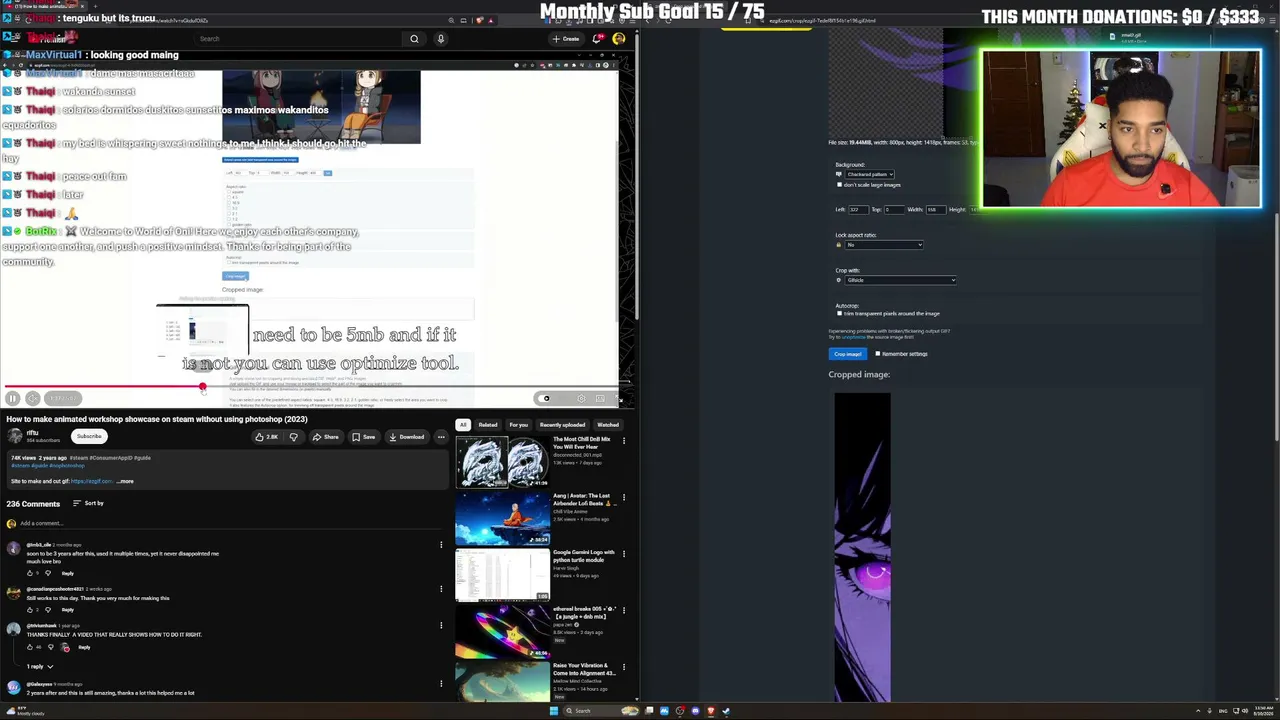Open the ezgif link in description
1280x720 pixels.
[x=91, y=481]
